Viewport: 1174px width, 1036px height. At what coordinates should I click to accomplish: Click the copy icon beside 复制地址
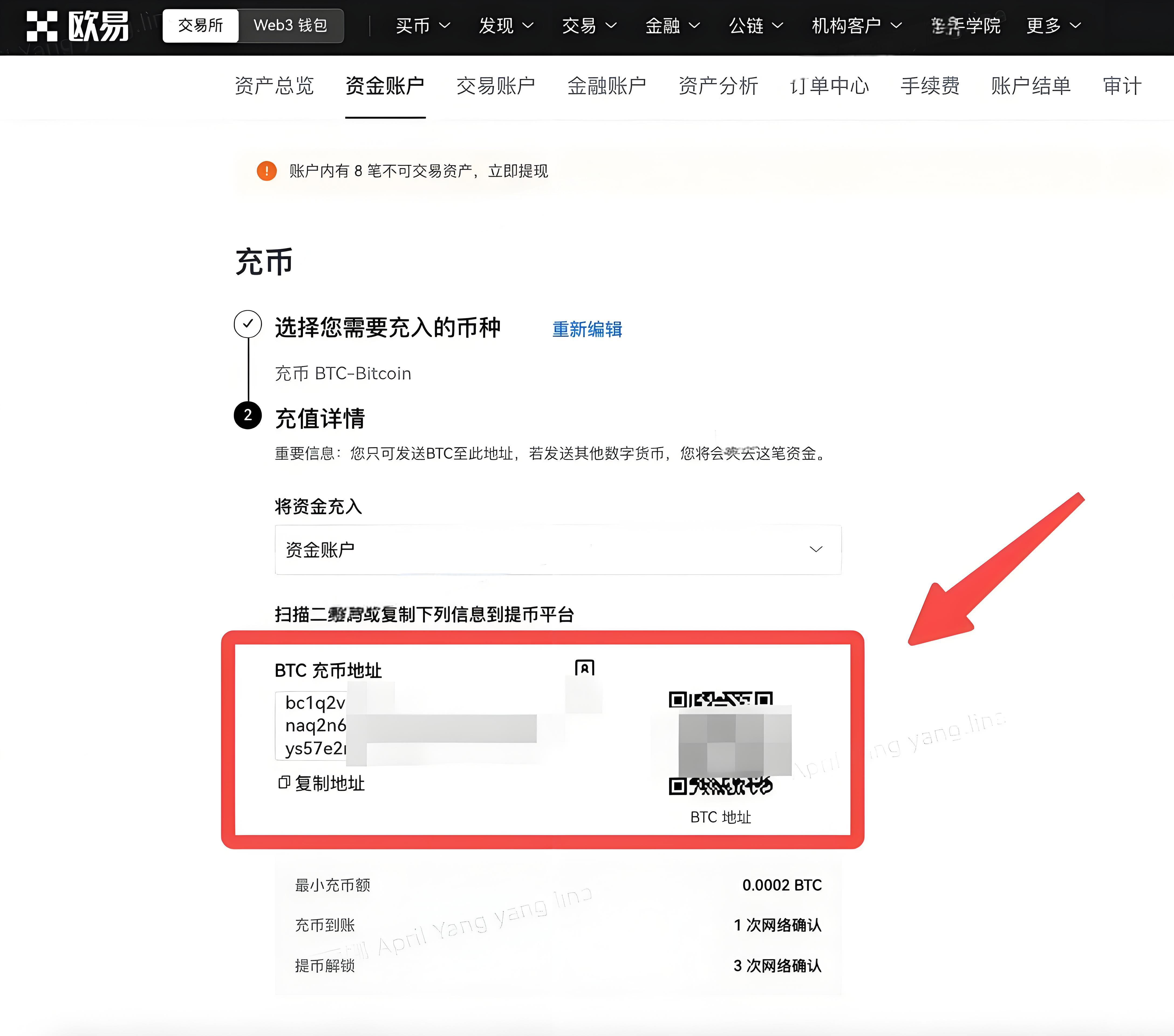point(283,783)
